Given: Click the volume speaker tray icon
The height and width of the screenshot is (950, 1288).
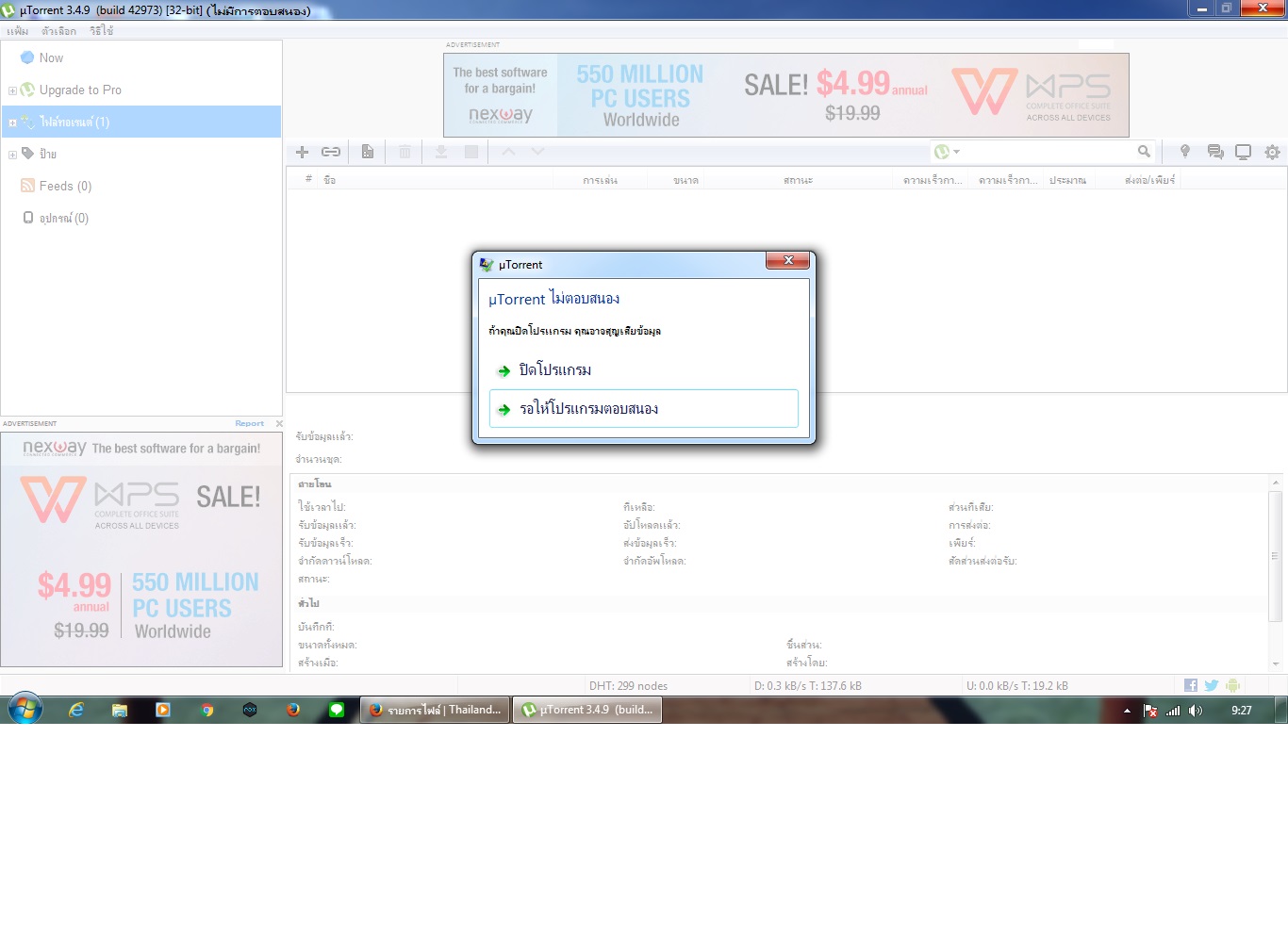Looking at the screenshot, I should (x=1196, y=711).
